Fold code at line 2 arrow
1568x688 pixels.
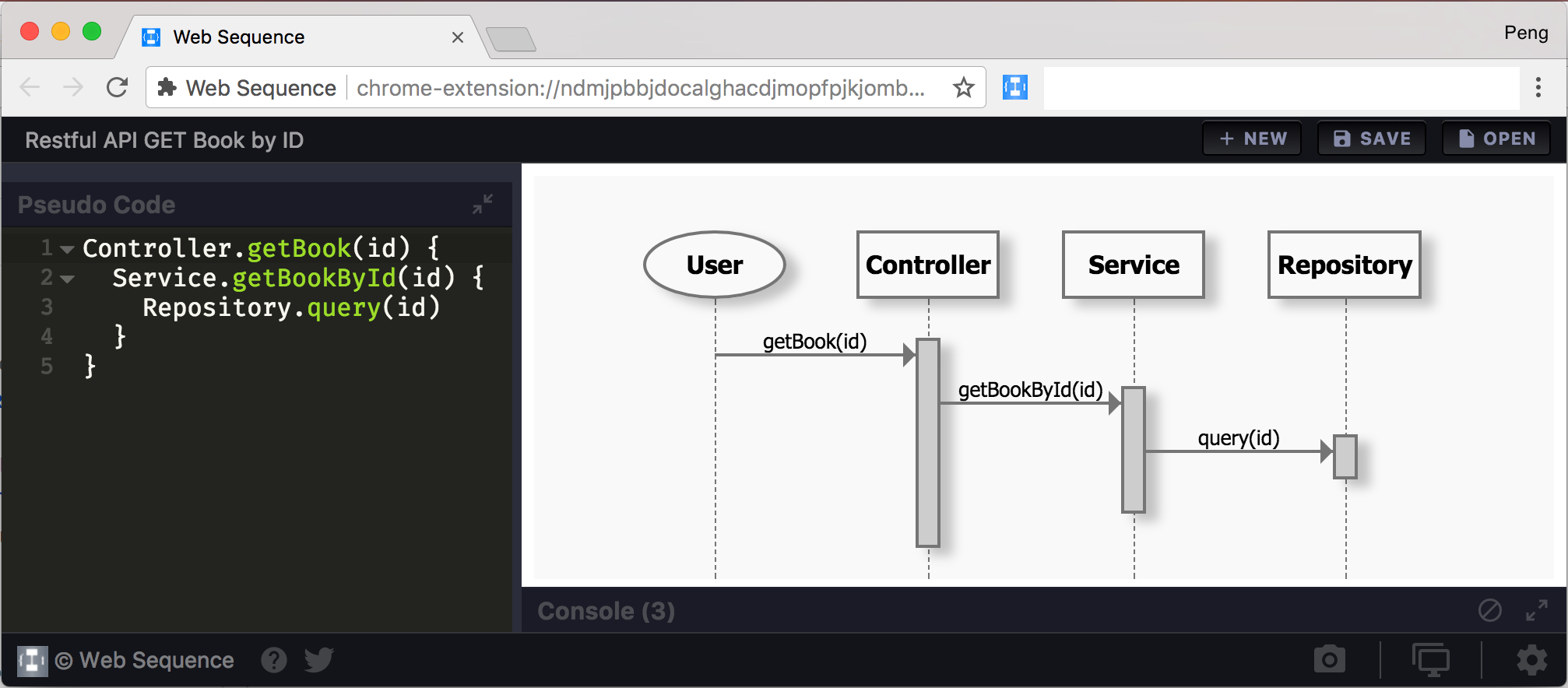(x=67, y=279)
